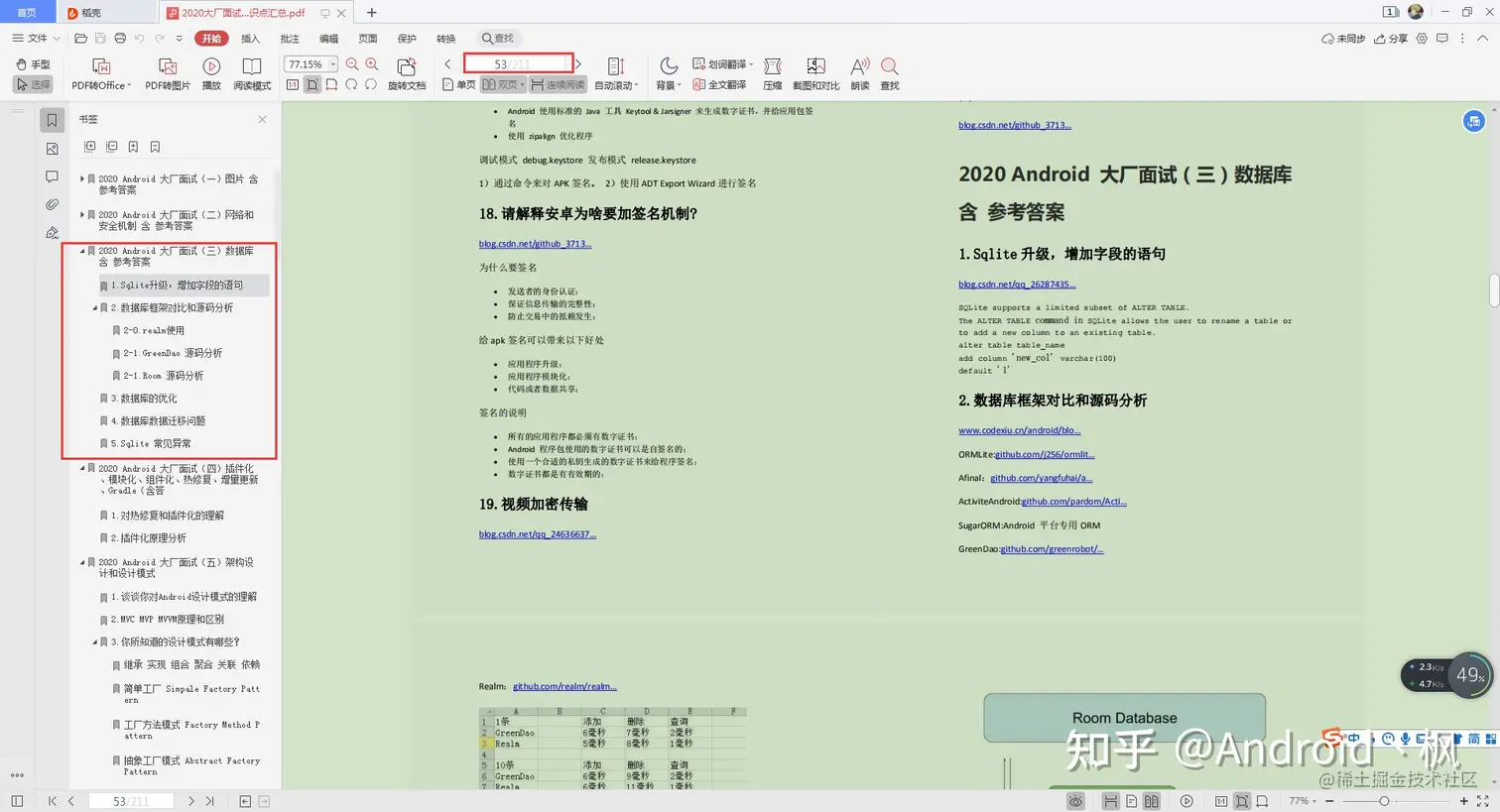Toggle eye-protection mode in status bar
The width and height of the screenshot is (1500, 812).
pyautogui.click(x=1075, y=801)
